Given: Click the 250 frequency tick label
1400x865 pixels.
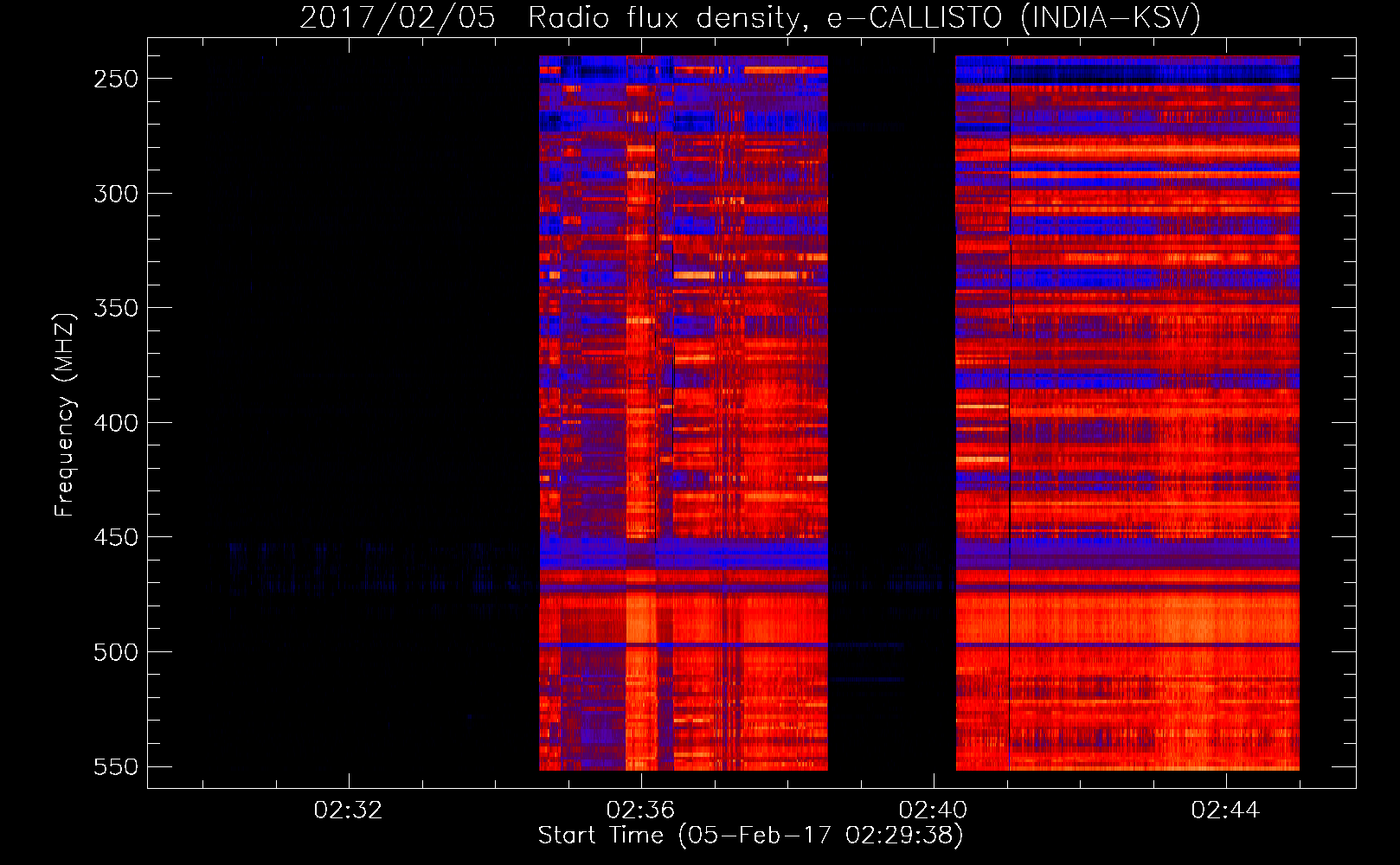Looking at the screenshot, I should pyautogui.click(x=116, y=79).
